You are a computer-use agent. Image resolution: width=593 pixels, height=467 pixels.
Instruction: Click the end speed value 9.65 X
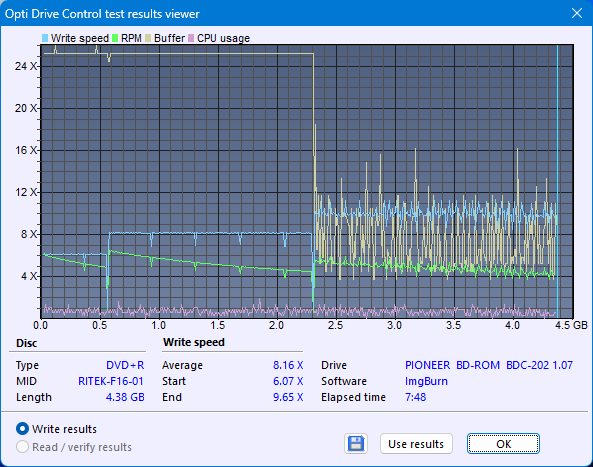point(288,397)
